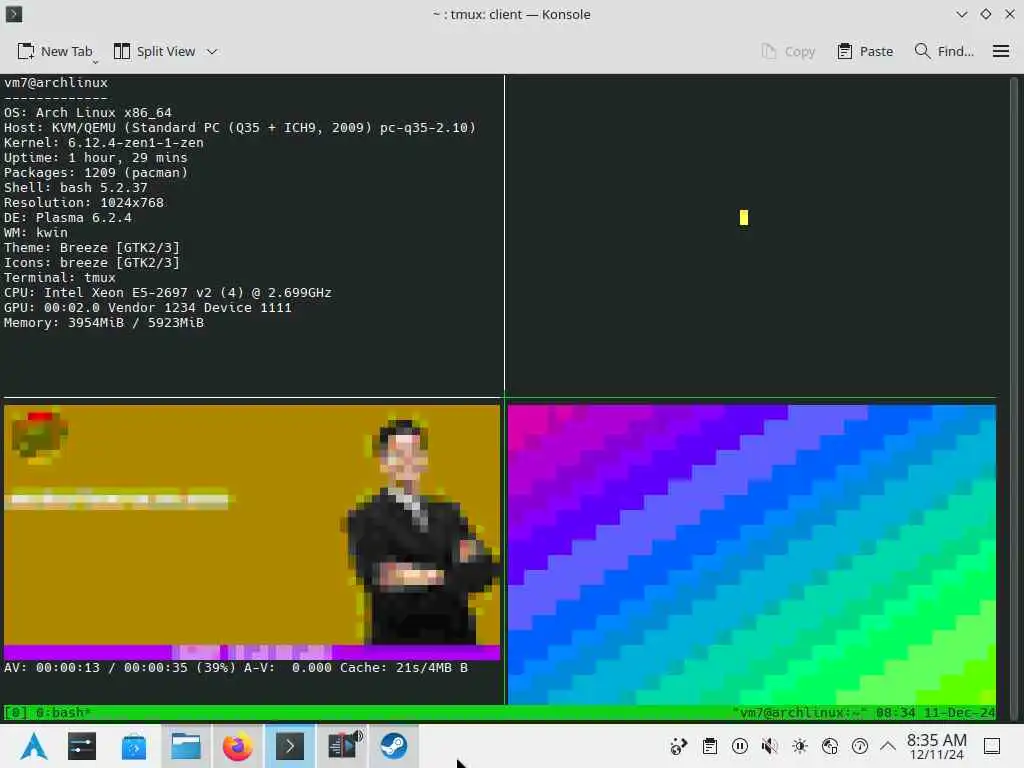
Task: Switch to Firefox from taskbar
Action: coord(238,746)
